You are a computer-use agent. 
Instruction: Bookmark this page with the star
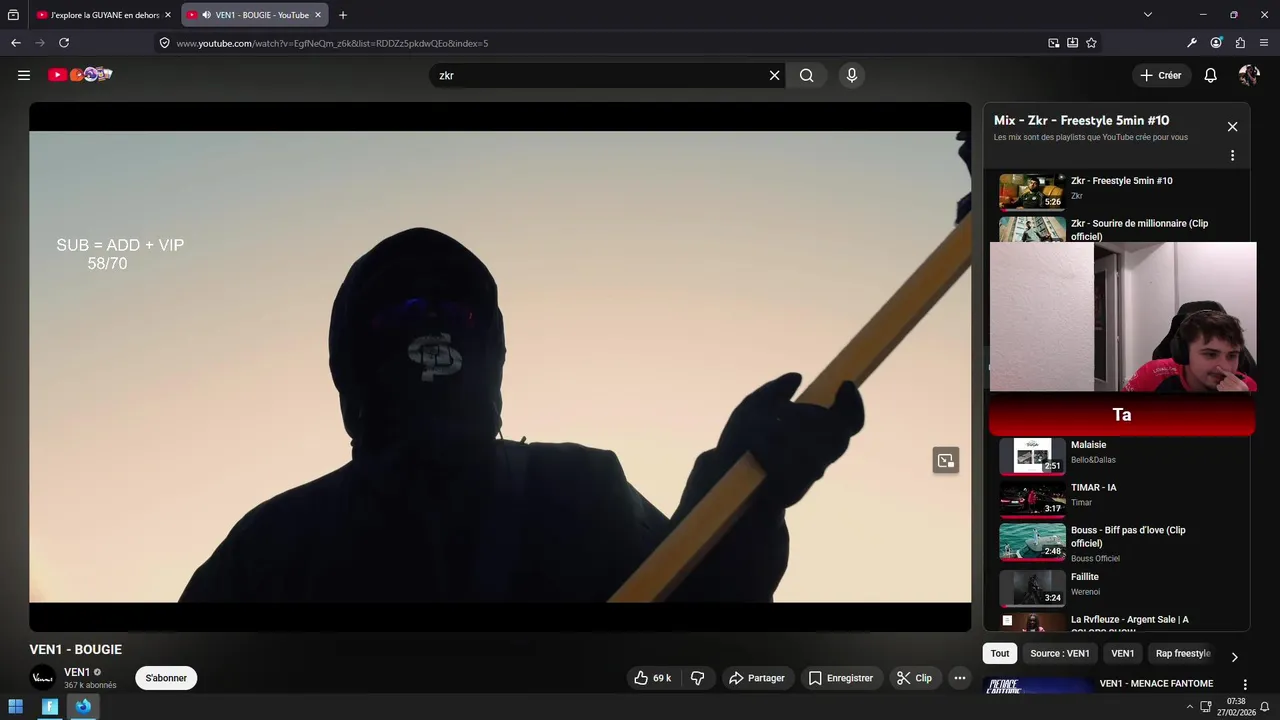tap(1091, 43)
